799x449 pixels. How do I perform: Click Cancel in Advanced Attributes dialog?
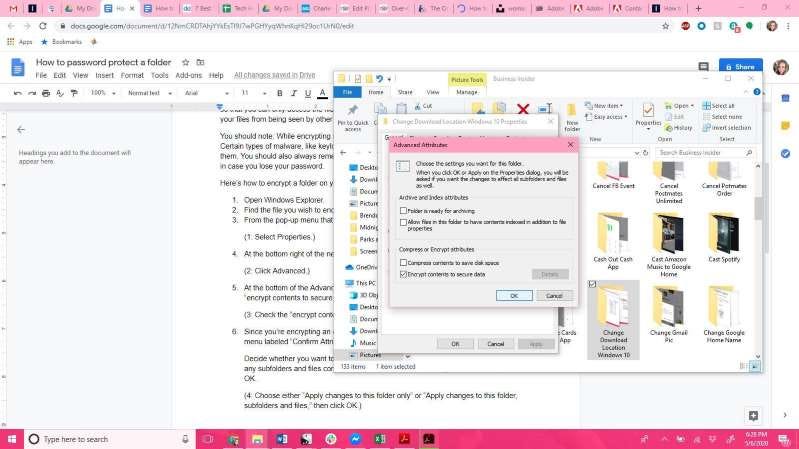[x=554, y=296]
